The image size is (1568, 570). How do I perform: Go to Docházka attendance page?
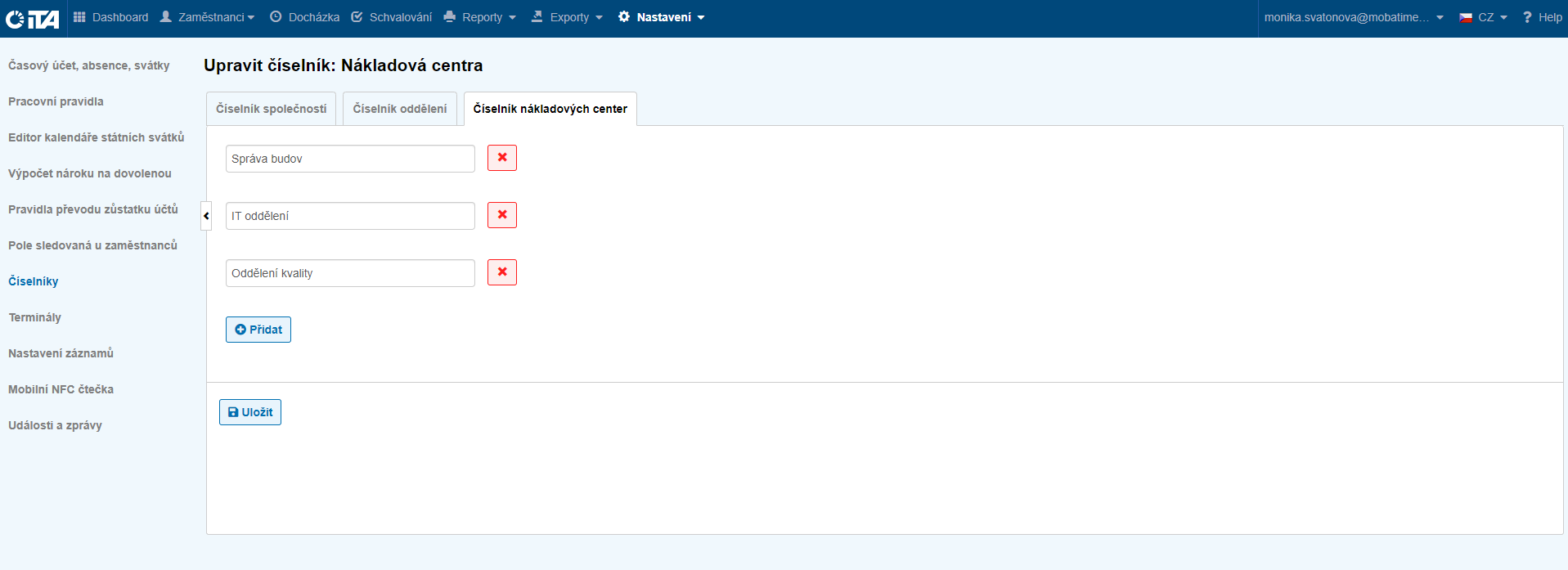304,17
